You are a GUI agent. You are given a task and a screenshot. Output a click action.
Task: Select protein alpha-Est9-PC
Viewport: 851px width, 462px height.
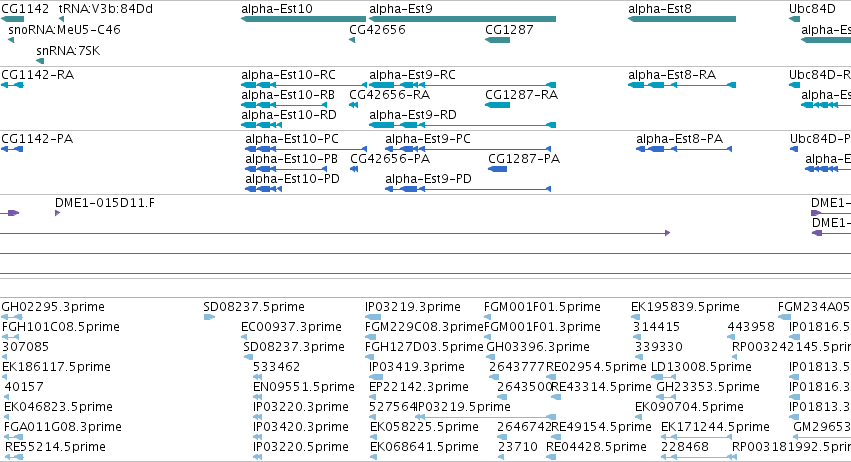(x=468, y=149)
